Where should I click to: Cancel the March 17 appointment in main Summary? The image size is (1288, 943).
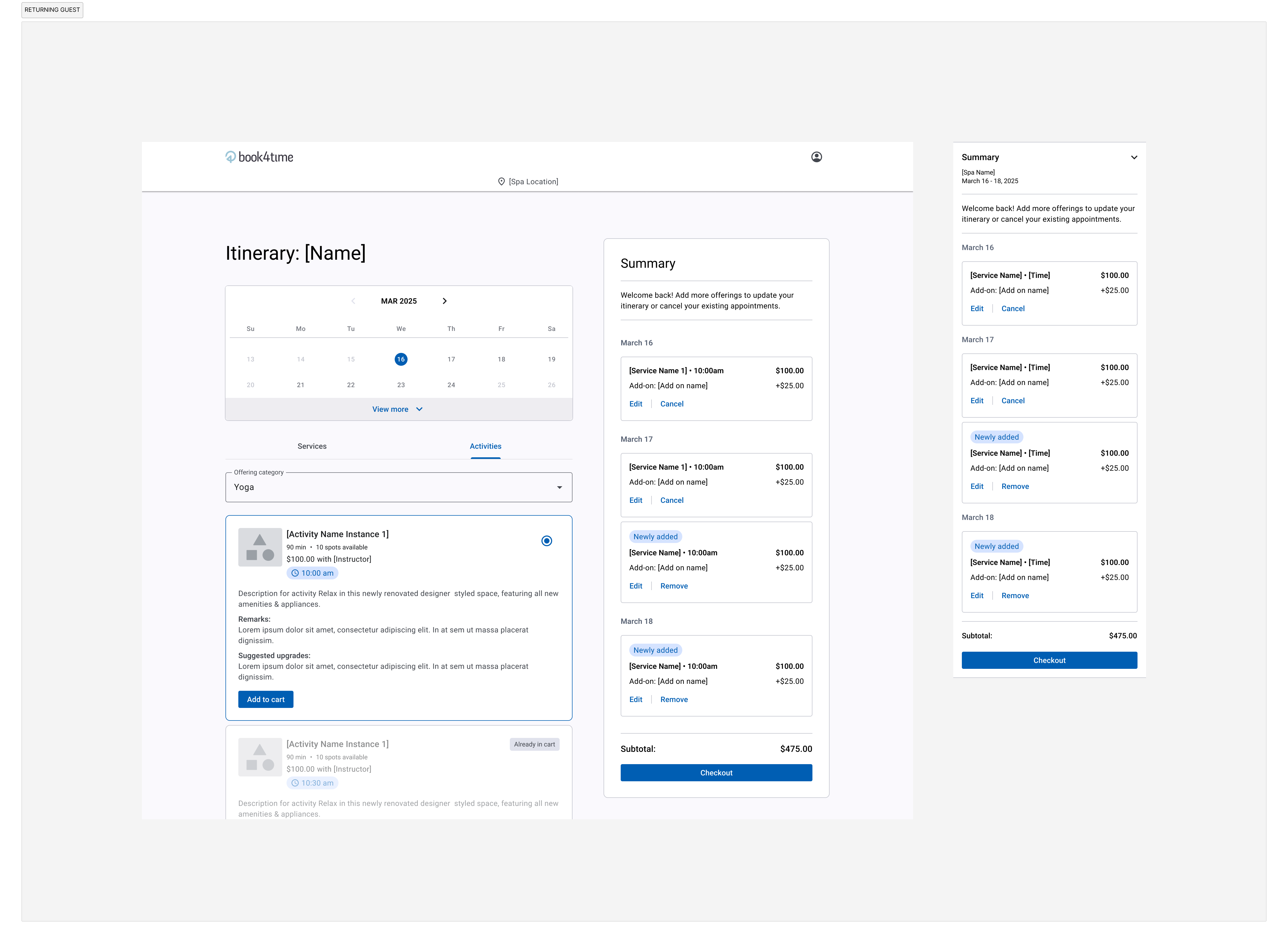[671, 500]
